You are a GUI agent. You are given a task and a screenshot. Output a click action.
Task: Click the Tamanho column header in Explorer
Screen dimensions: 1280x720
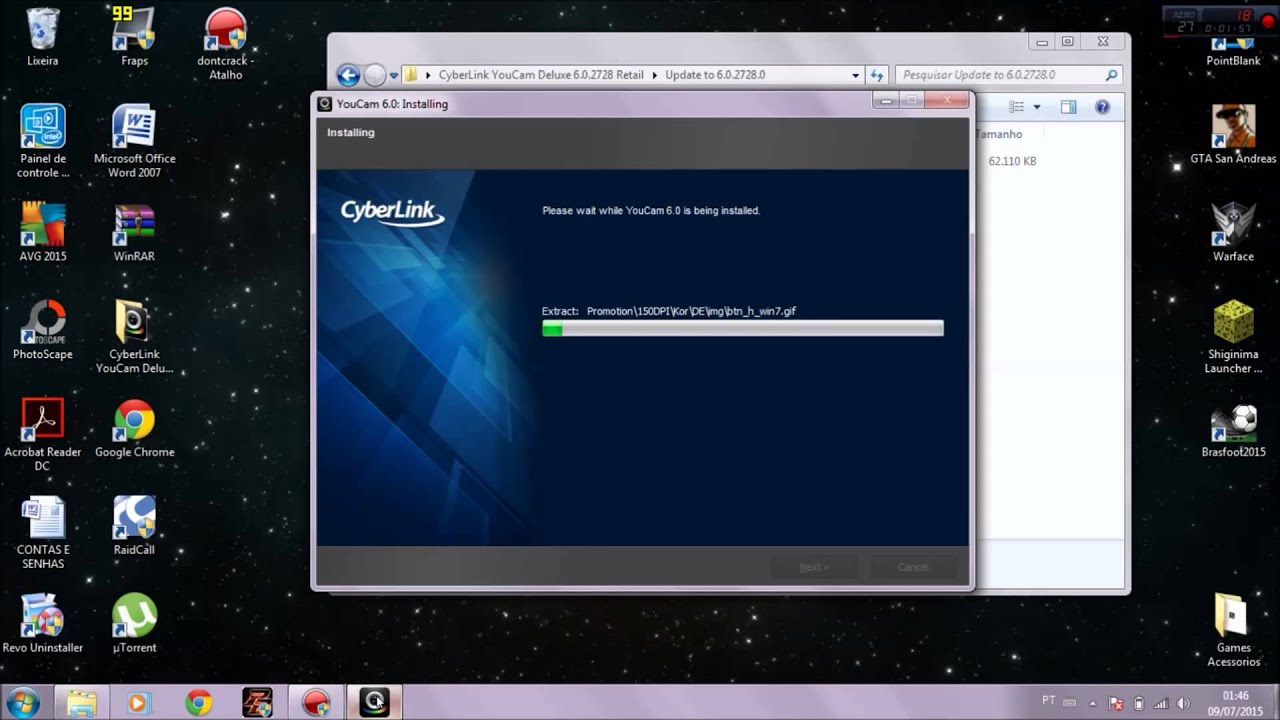pyautogui.click(x=1000, y=134)
